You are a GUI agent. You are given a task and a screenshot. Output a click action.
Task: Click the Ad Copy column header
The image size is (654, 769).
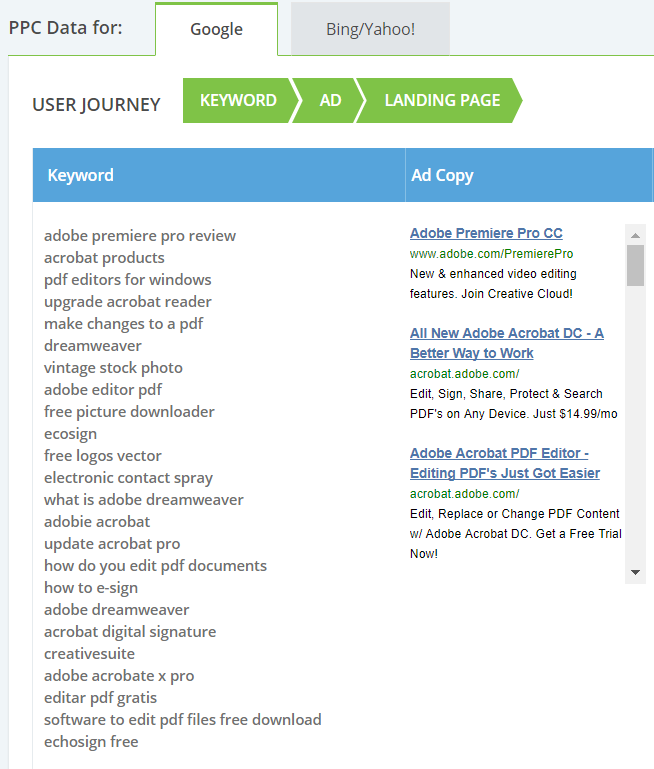pyautogui.click(x=442, y=175)
